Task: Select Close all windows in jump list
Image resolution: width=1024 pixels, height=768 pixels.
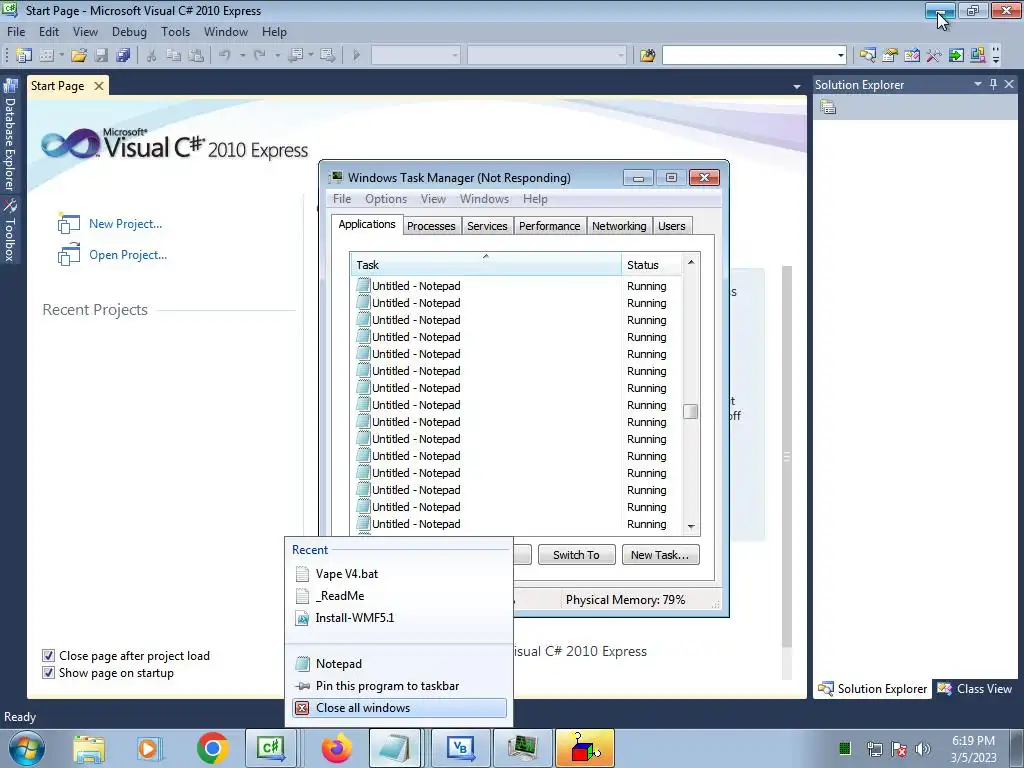Action: tap(399, 708)
